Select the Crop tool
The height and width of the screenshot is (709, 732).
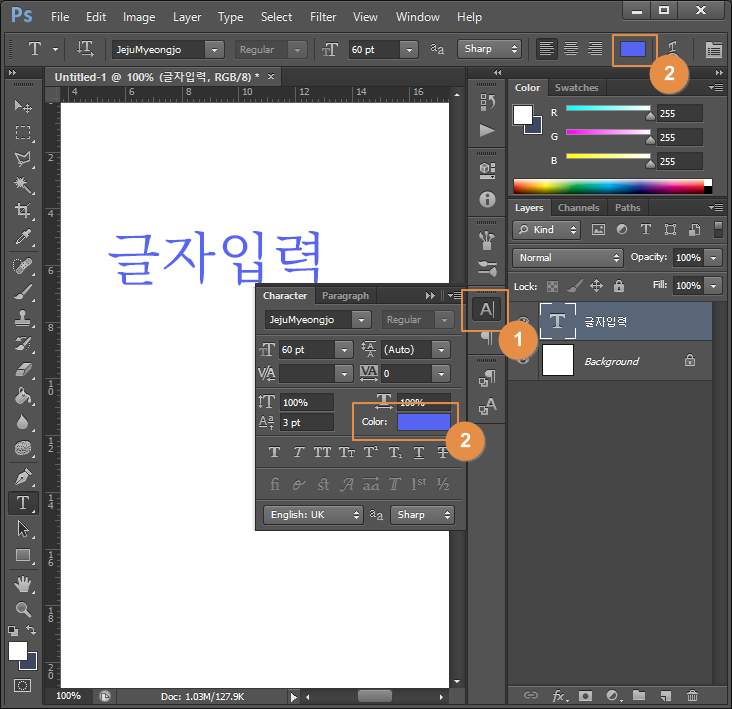click(22, 210)
